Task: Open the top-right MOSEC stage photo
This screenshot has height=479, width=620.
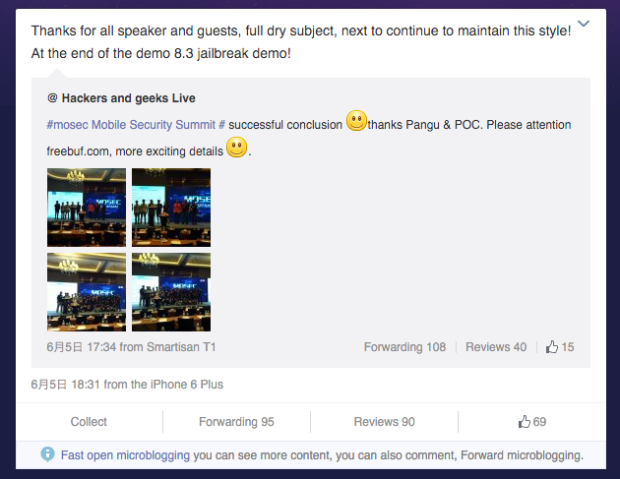Action: [171, 207]
